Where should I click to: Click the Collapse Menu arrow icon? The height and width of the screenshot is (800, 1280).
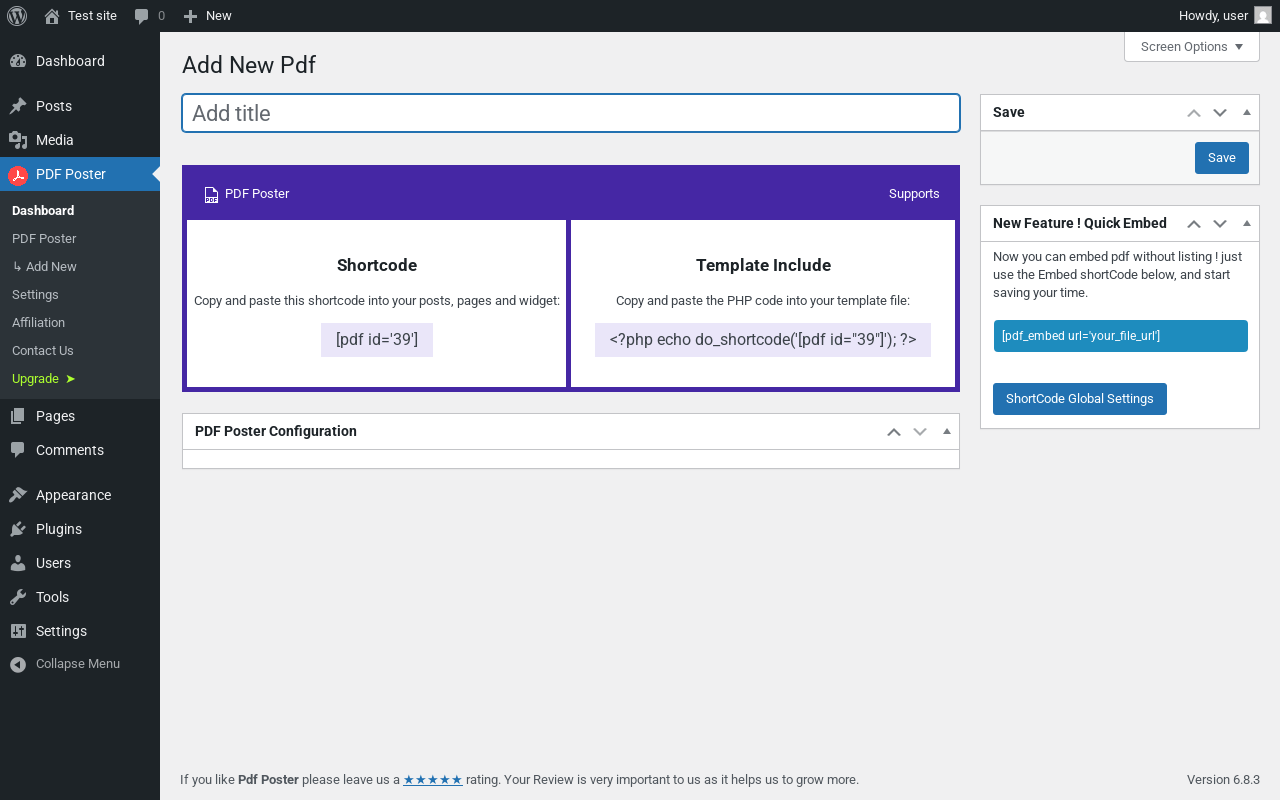pyautogui.click(x=18, y=664)
